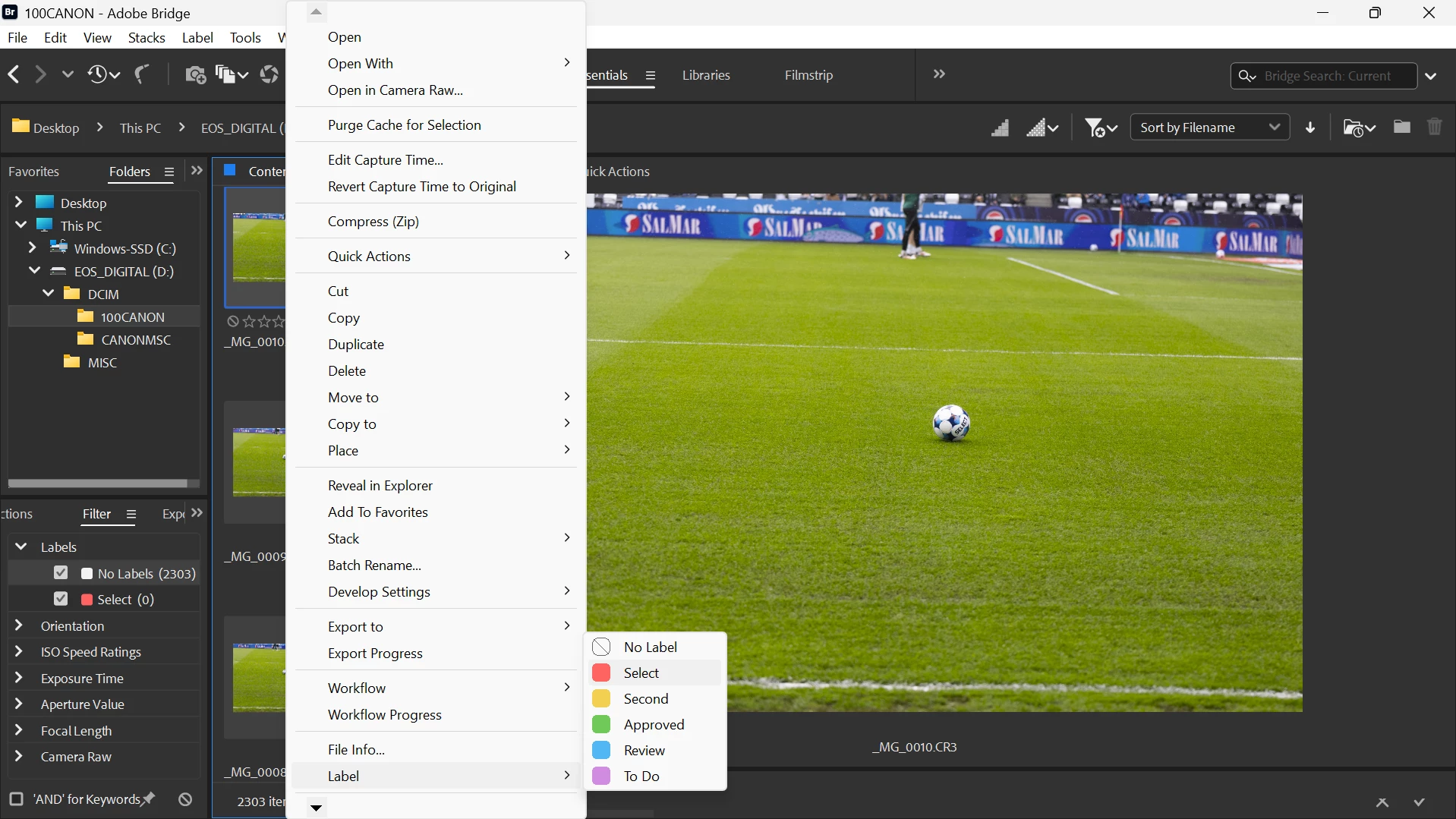Expand the Desktop tree node
This screenshot has height=819, width=1456.
pyautogui.click(x=19, y=202)
